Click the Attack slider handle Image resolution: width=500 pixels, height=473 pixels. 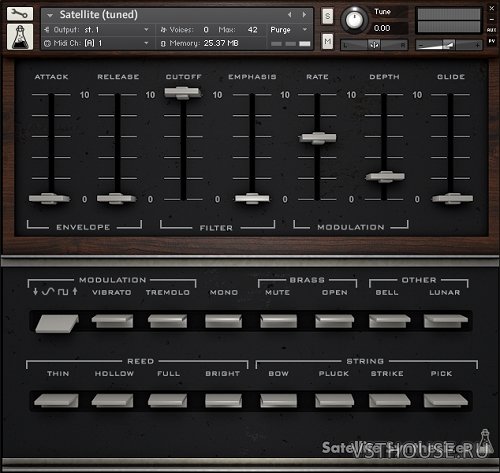click(49, 198)
